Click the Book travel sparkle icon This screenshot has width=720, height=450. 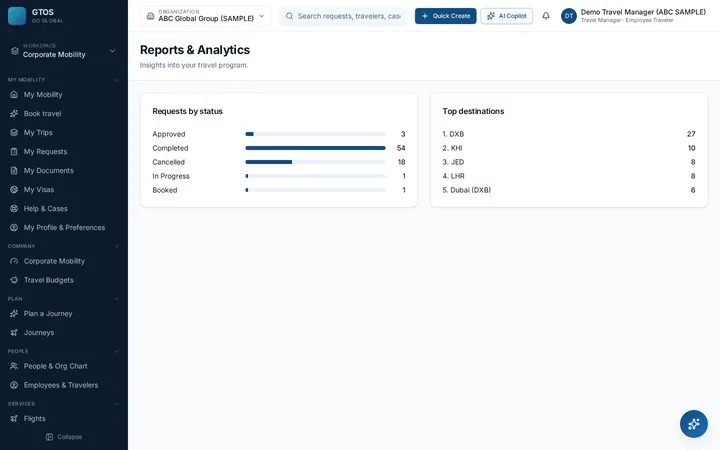pyautogui.click(x=14, y=113)
